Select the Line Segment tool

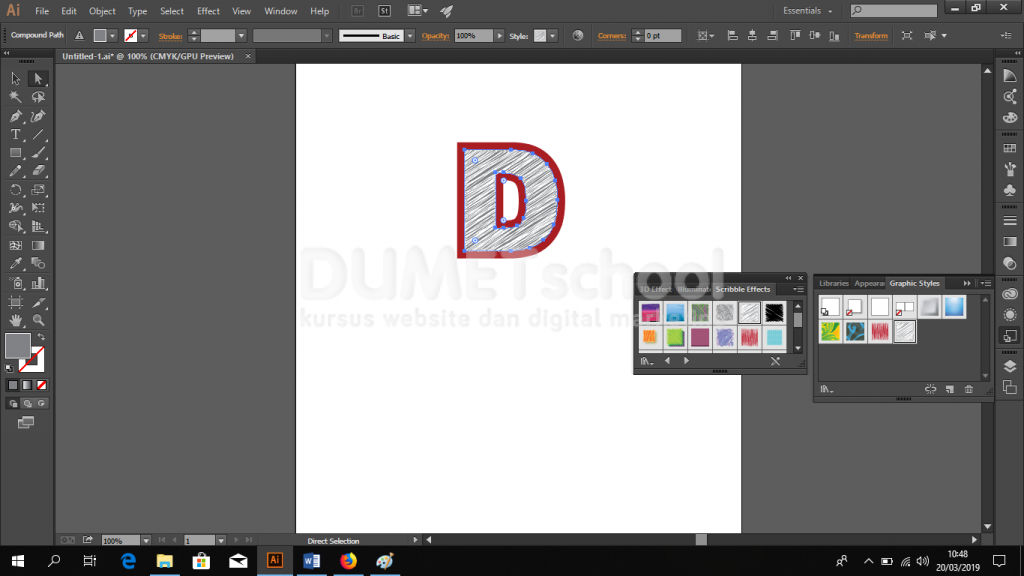[x=38, y=135]
